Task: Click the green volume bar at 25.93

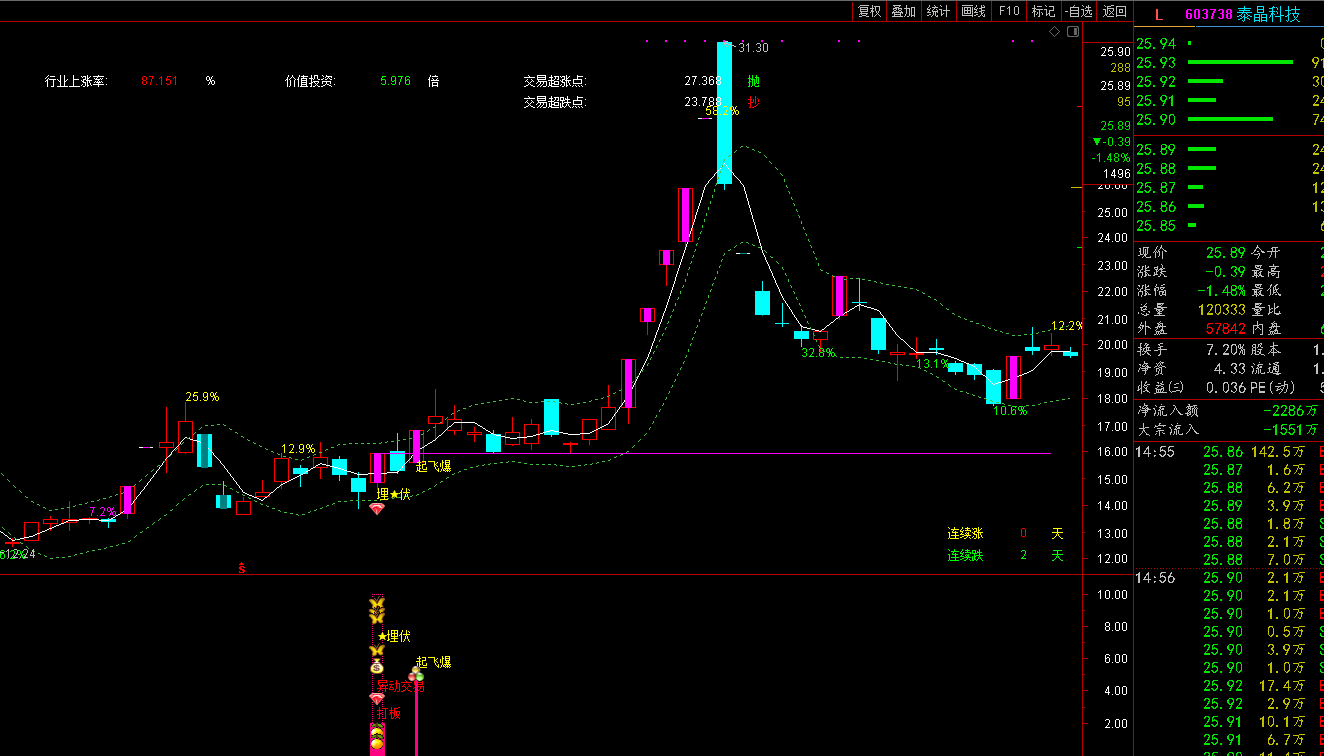Action: coord(1240,62)
